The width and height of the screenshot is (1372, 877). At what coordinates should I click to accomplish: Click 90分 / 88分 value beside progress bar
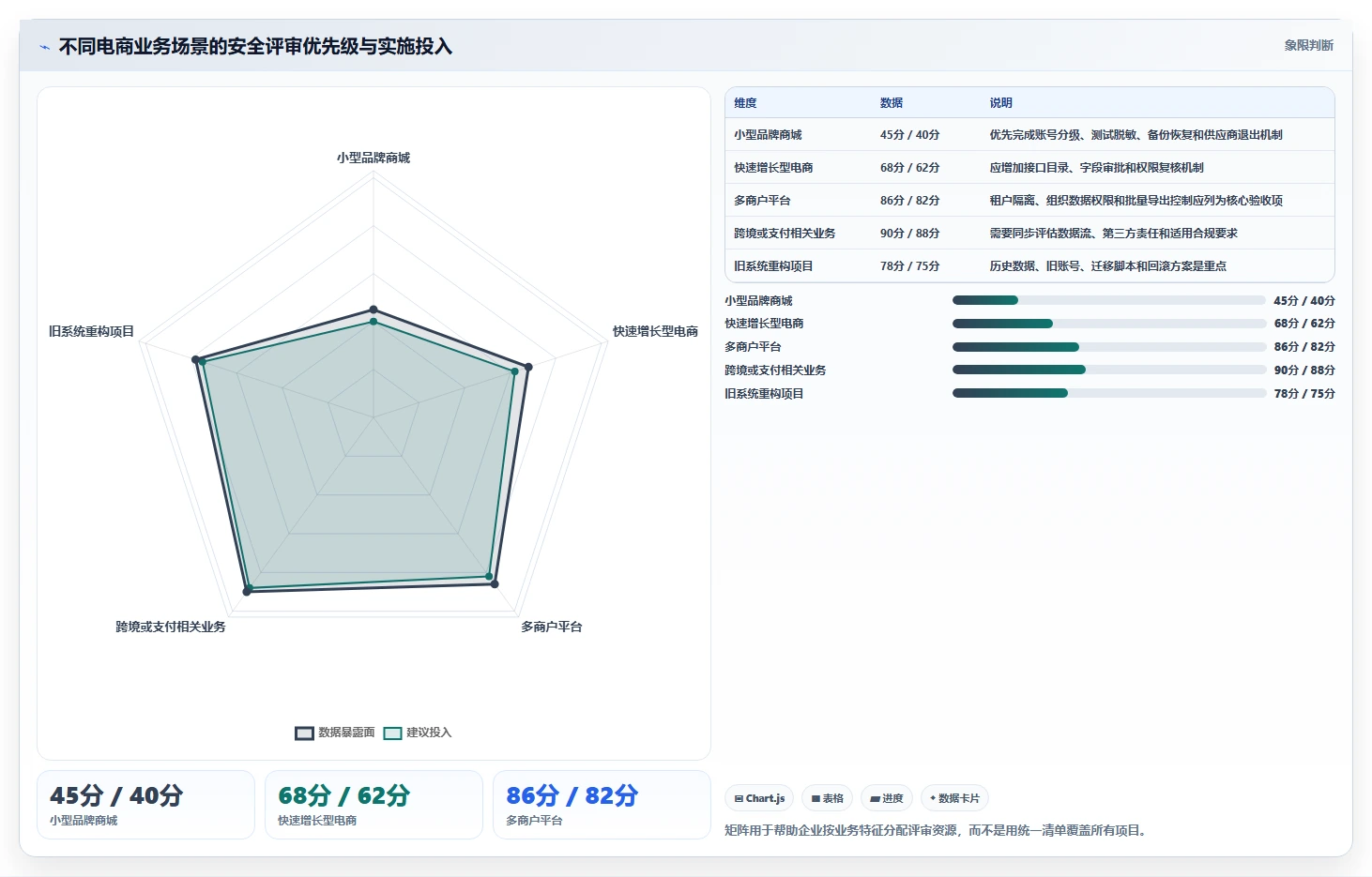coord(1304,370)
